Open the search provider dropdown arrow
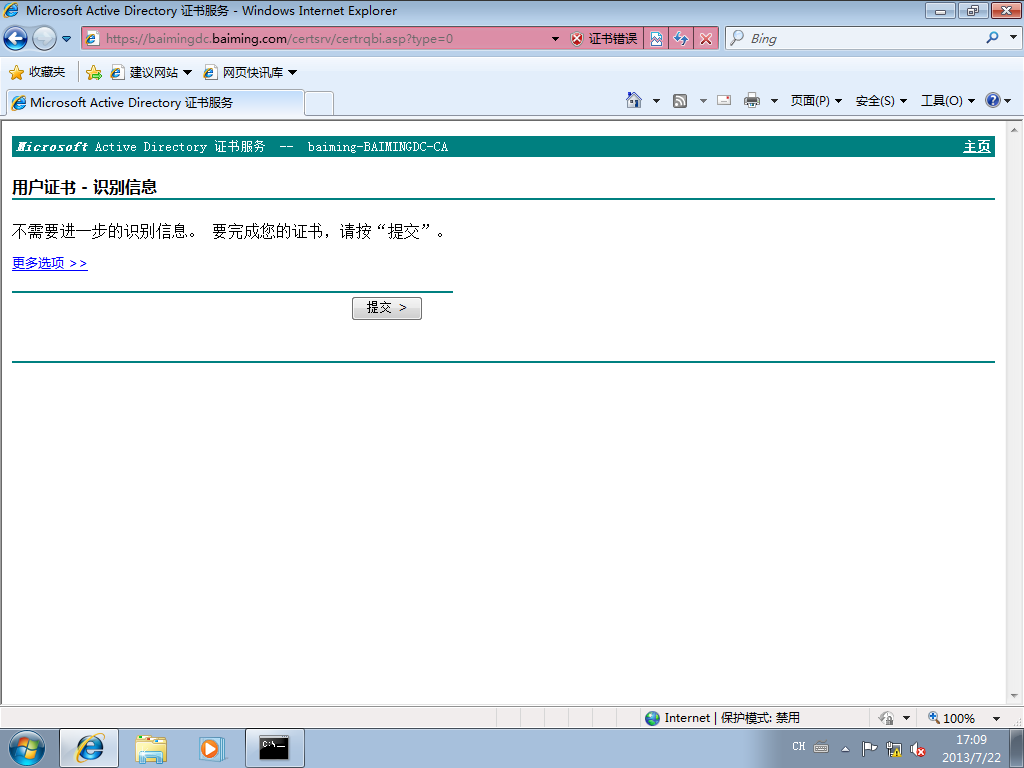This screenshot has width=1024, height=768. click(1013, 38)
